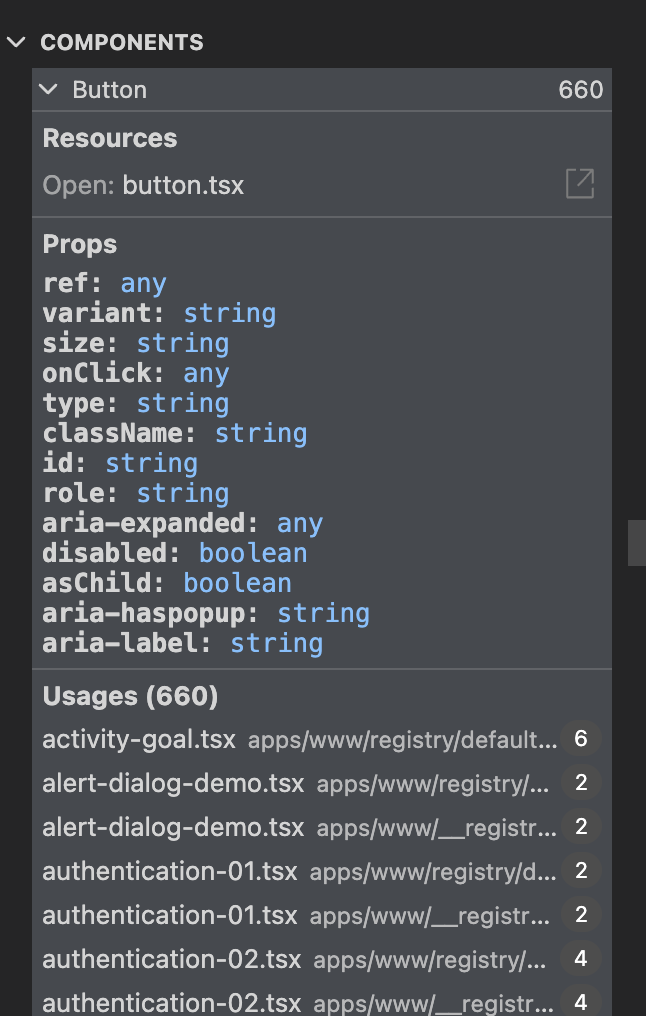Click the count badge 6 on activity-goal.tsx

[581, 738]
